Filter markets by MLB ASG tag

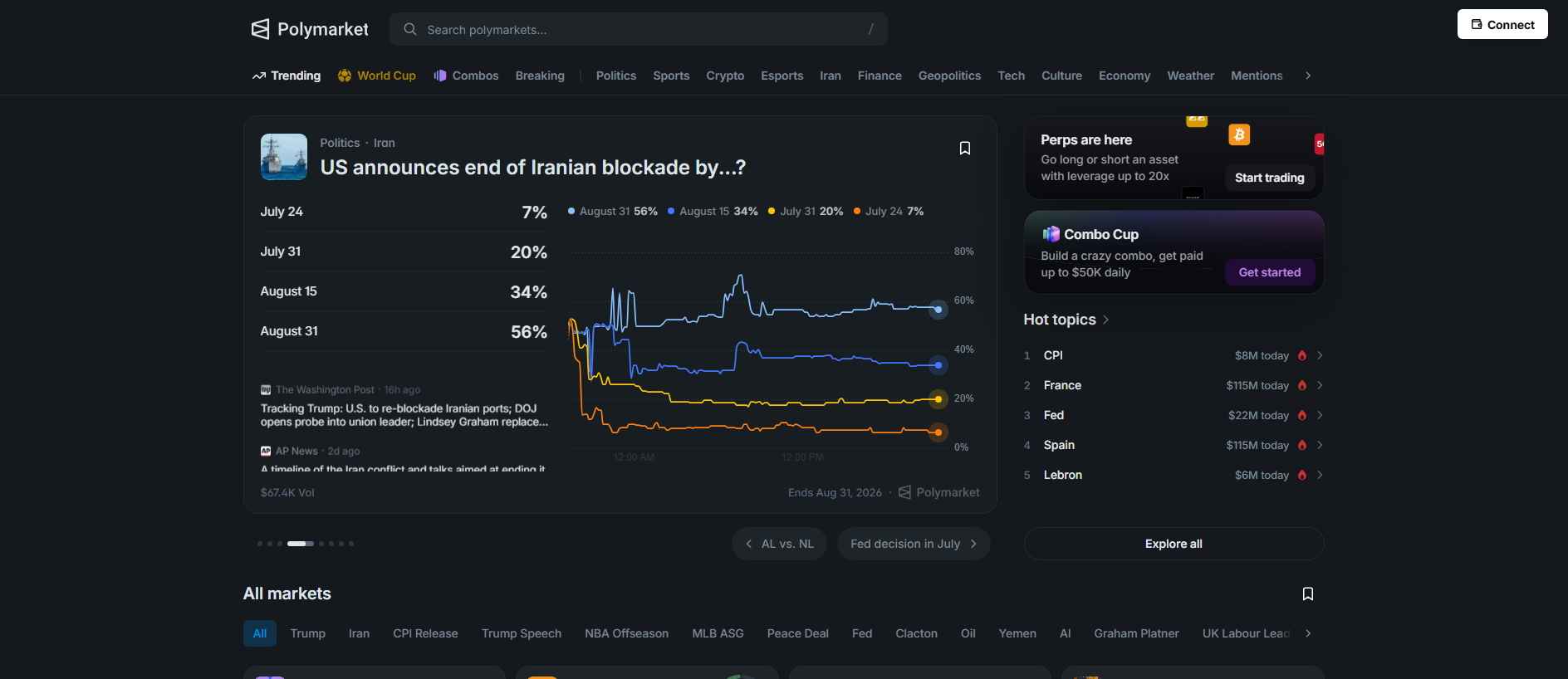(718, 633)
